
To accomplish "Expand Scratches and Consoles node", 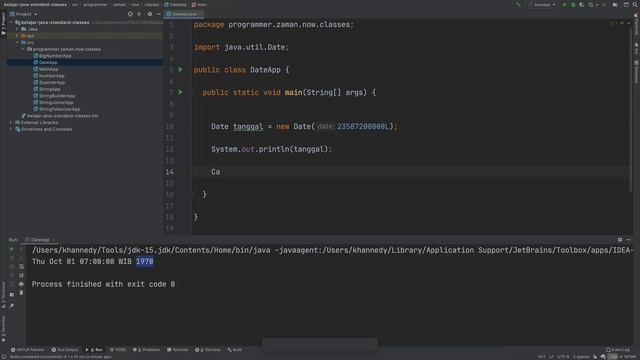I will click(11, 129).
